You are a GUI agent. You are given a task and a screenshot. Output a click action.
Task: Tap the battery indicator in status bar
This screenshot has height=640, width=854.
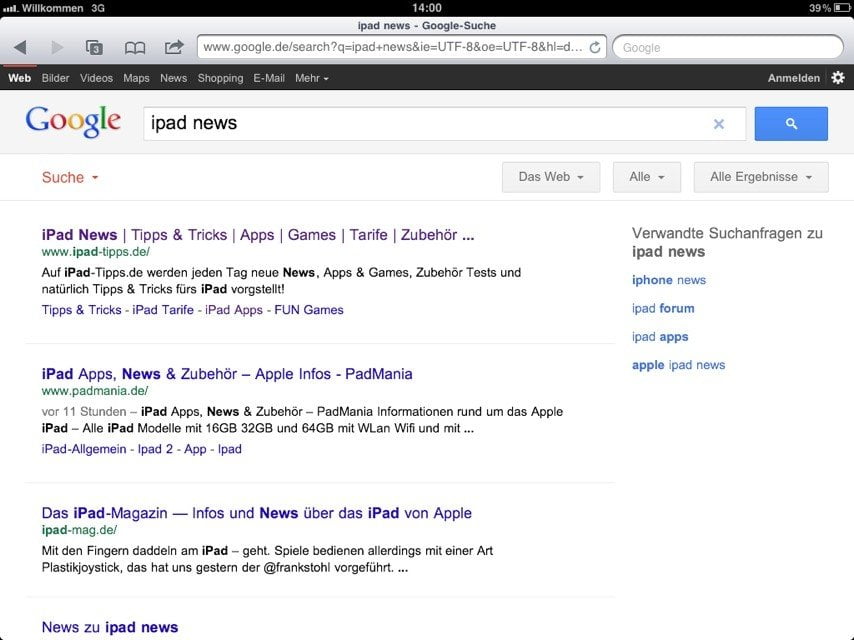point(841,8)
